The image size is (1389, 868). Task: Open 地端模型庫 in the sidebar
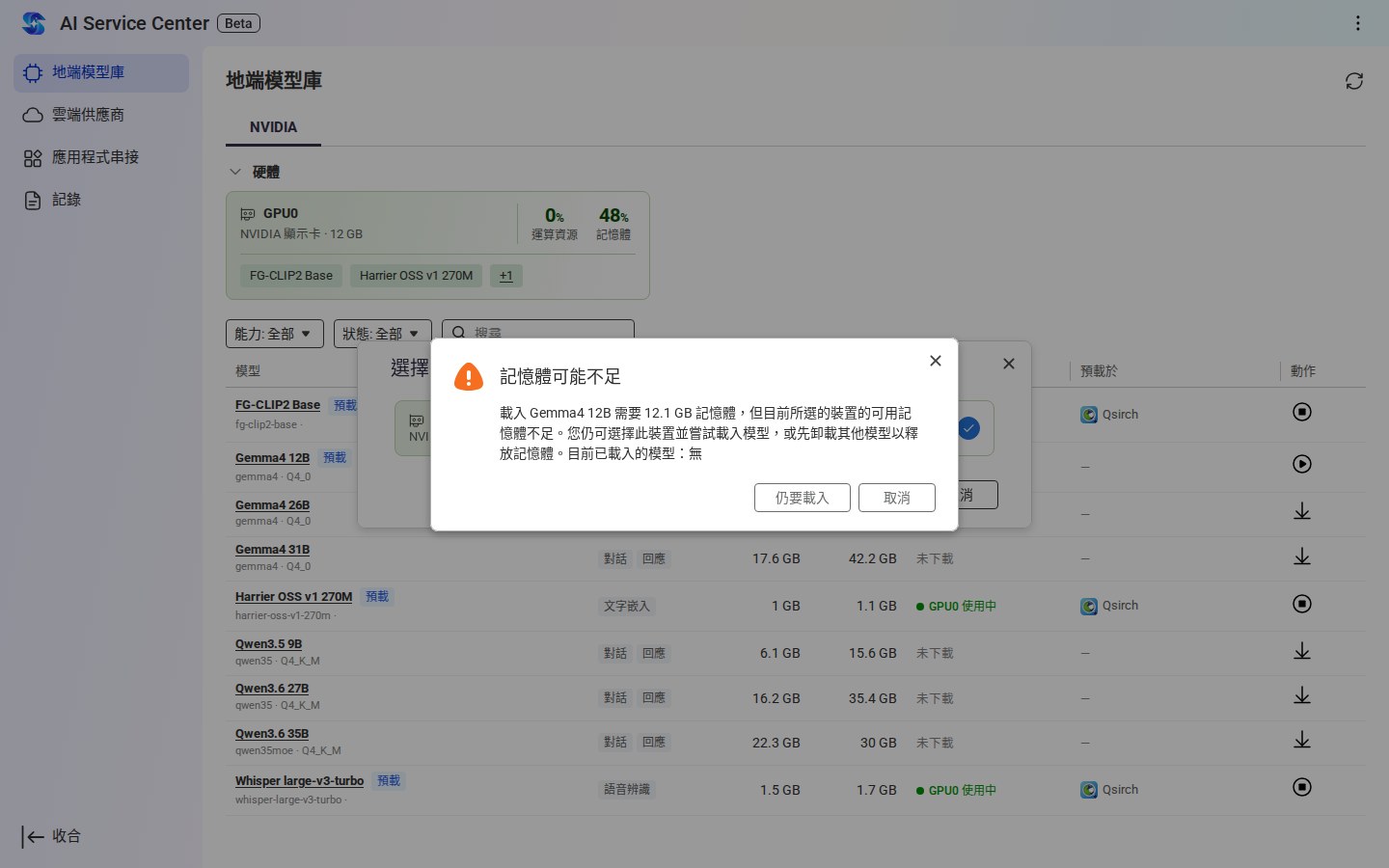101,73
